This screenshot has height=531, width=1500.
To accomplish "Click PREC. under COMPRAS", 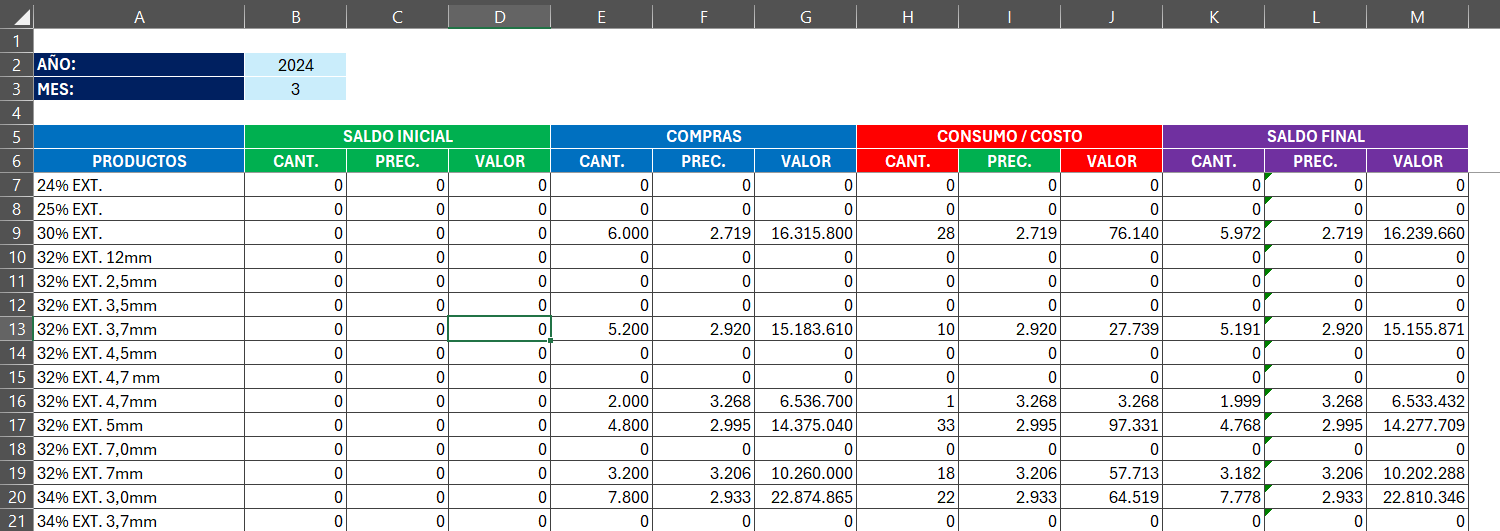I will click(x=703, y=161).
